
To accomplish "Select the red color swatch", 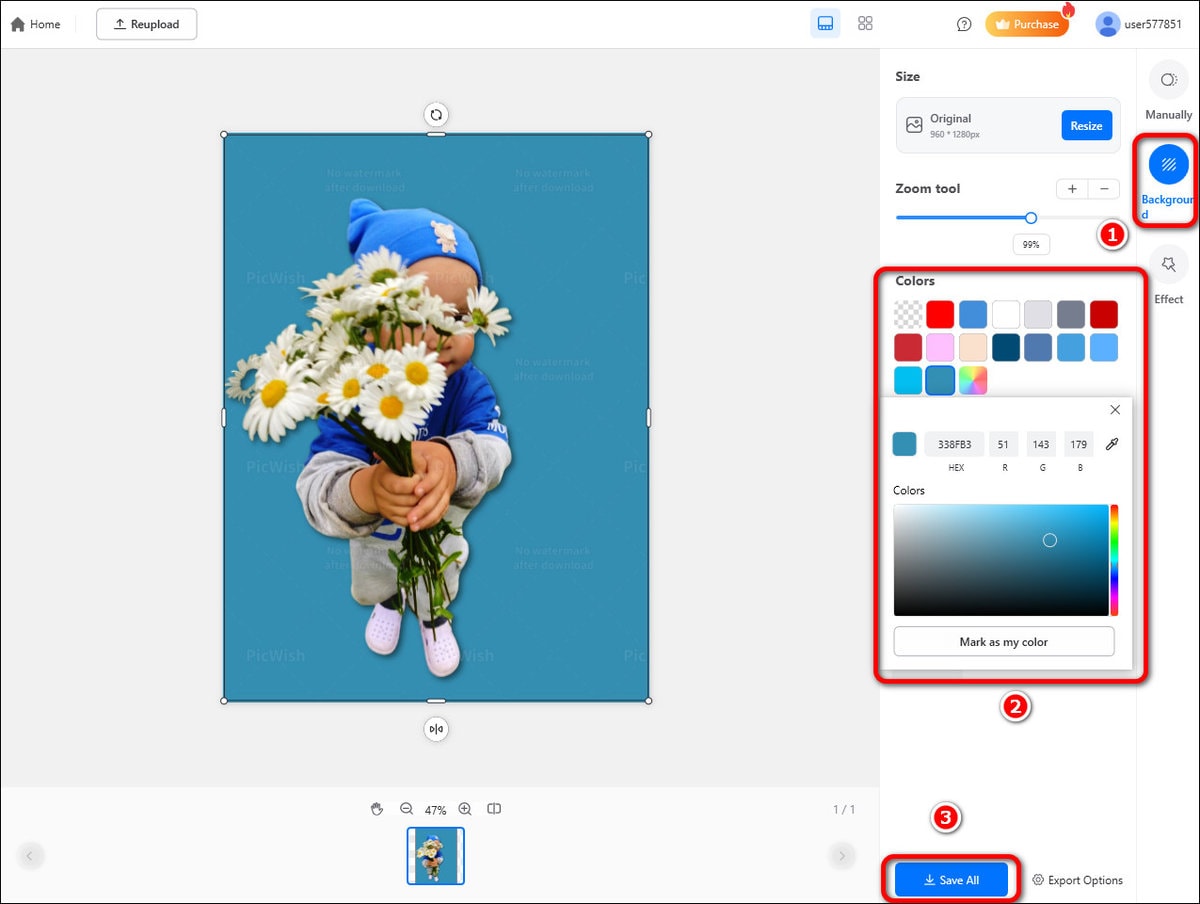I will pos(940,314).
